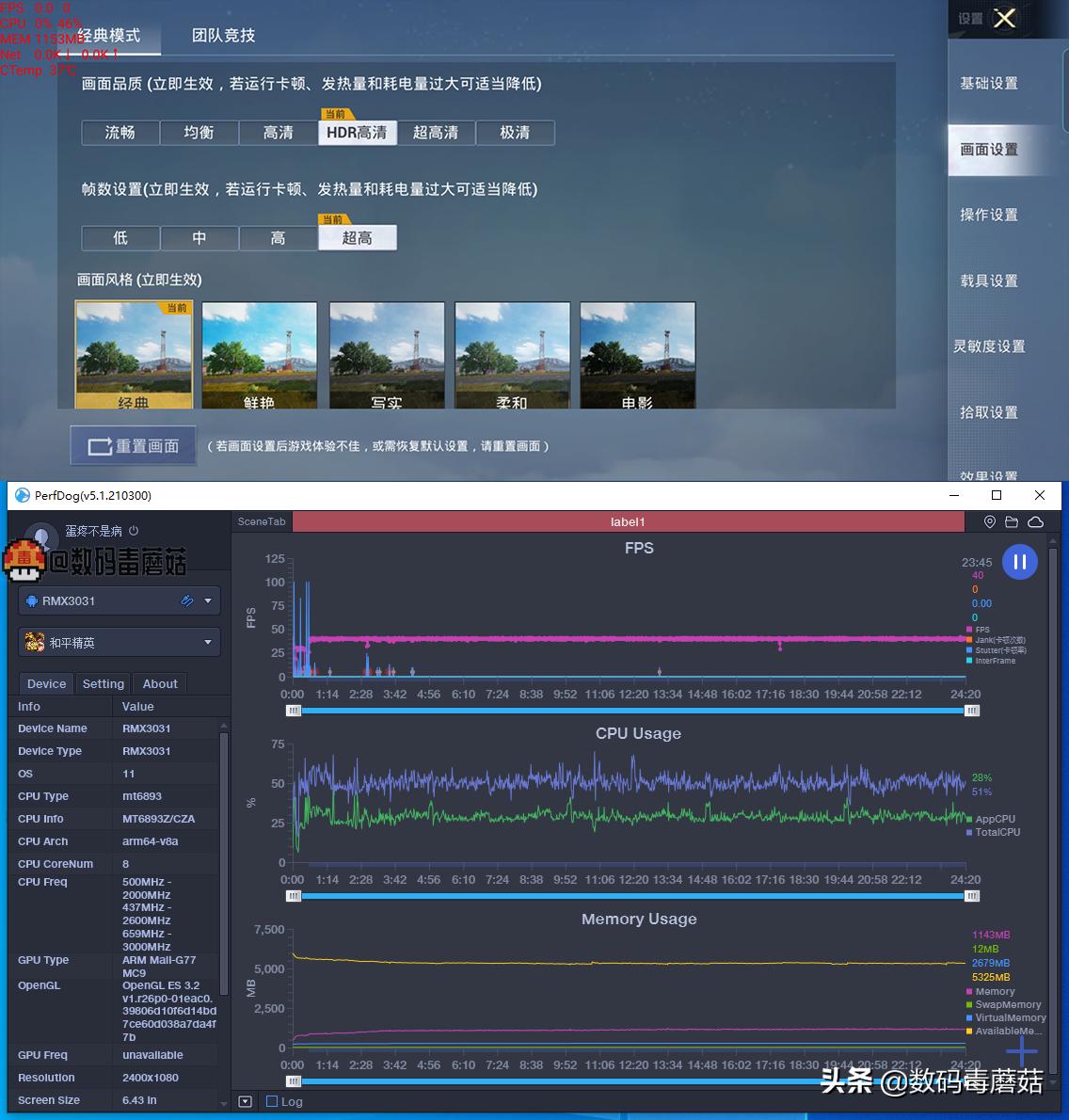Viewport: 1069px width, 1120px height.
Task: Click the location marker icon on label1 bar
Action: click(x=991, y=521)
